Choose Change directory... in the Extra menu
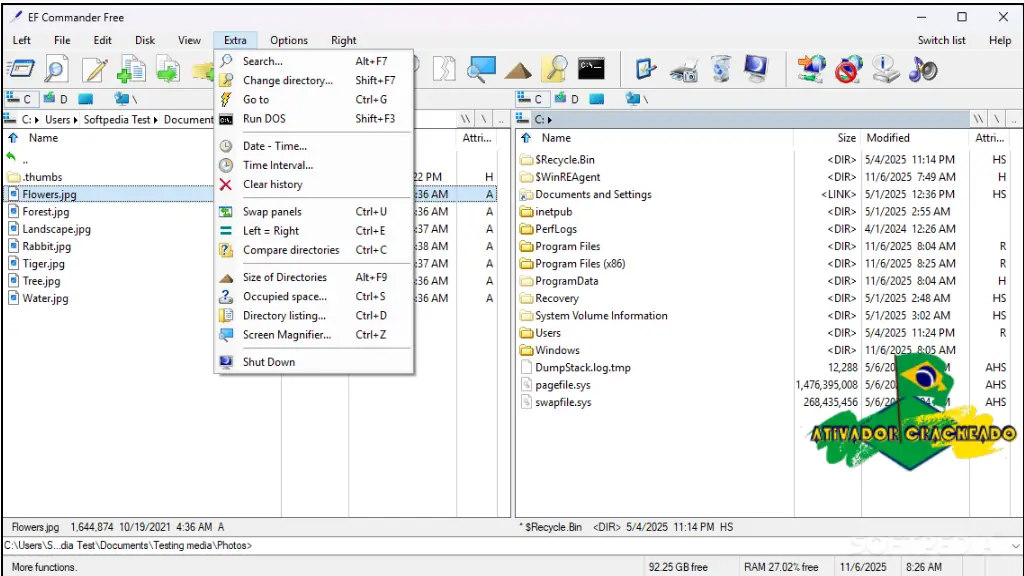Image resolution: width=1024 pixels, height=576 pixels. (x=315, y=80)
